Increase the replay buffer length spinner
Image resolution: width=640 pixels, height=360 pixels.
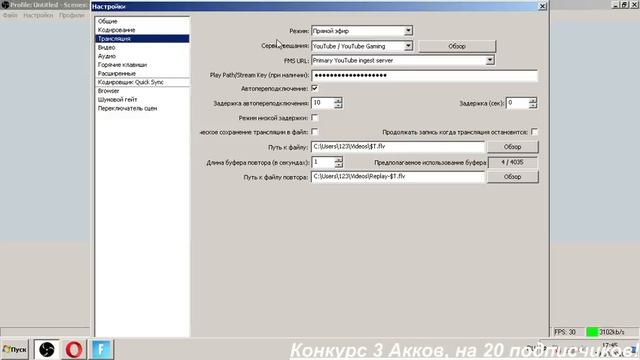338,160
